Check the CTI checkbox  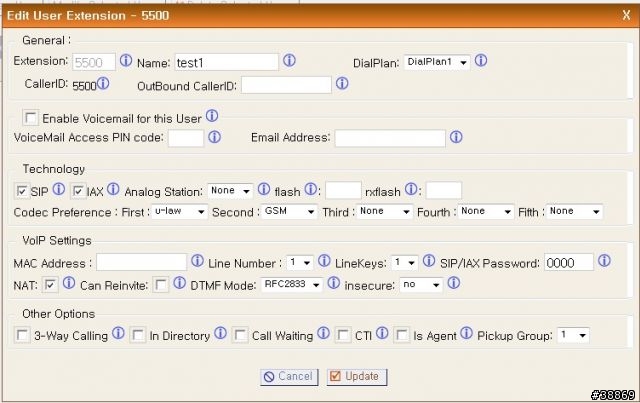[343, 335]
